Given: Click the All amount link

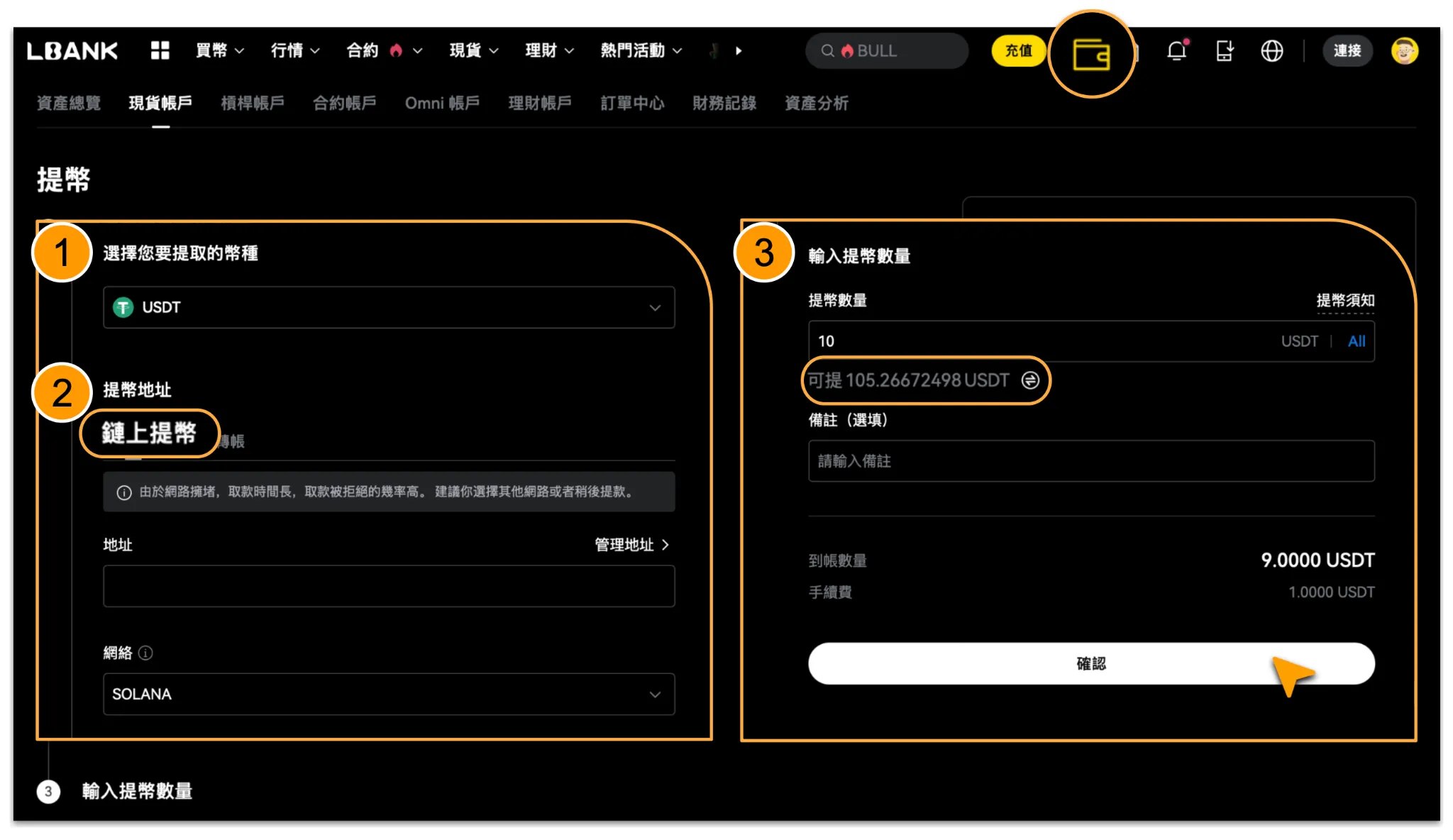Looking at the screenshot, I should pos(1356,341).
